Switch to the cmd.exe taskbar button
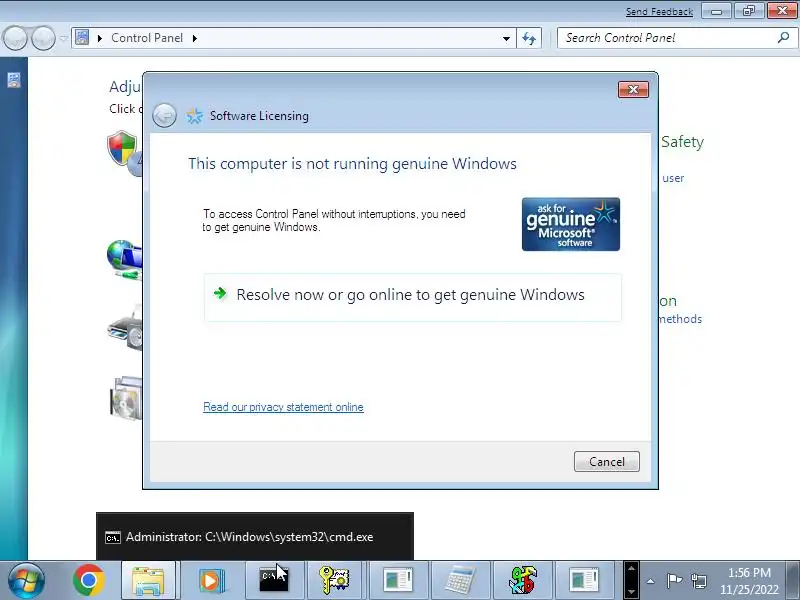 pos(273,580)
